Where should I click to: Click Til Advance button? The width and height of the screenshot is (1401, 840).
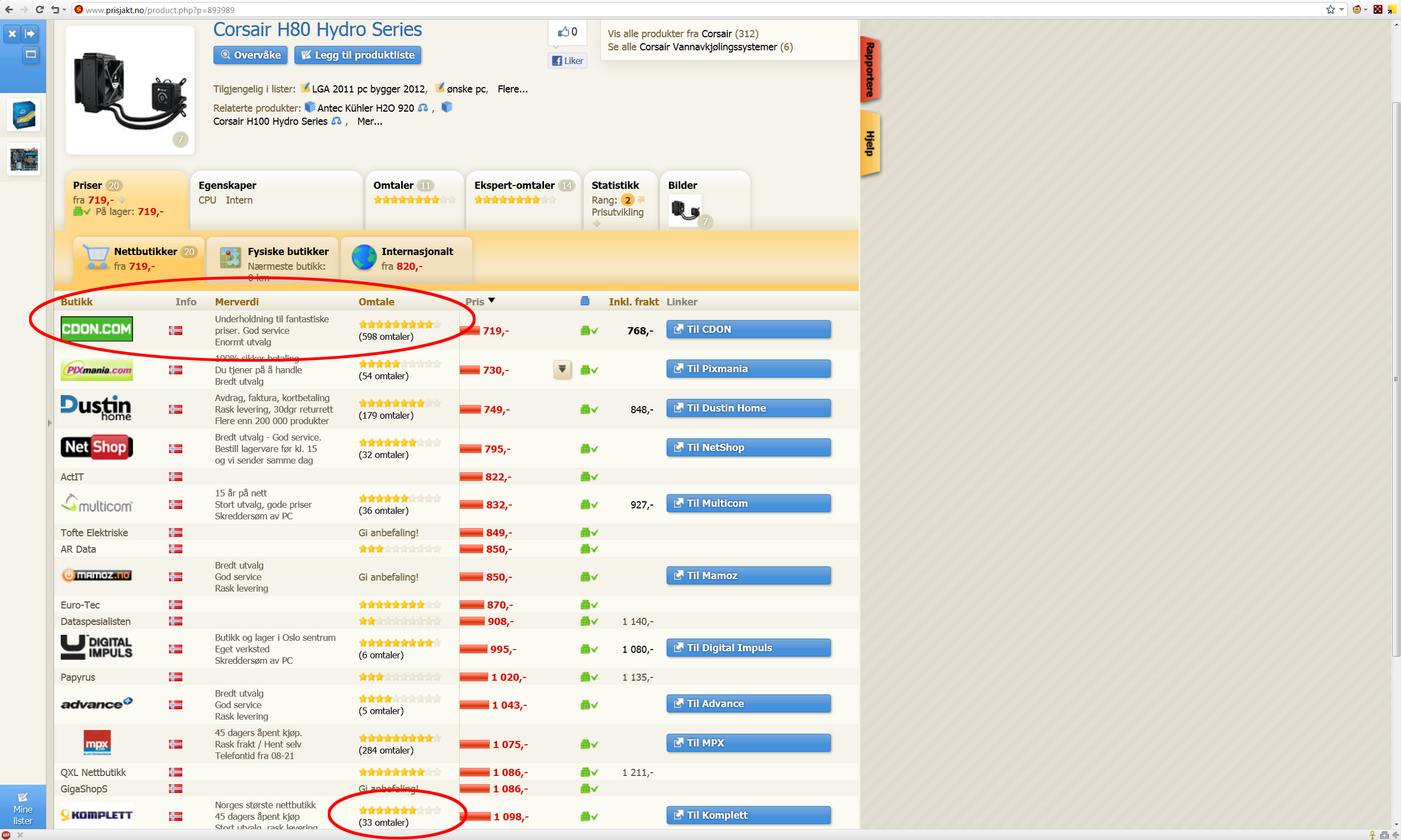pyautogui.click(x=748, y=704)
